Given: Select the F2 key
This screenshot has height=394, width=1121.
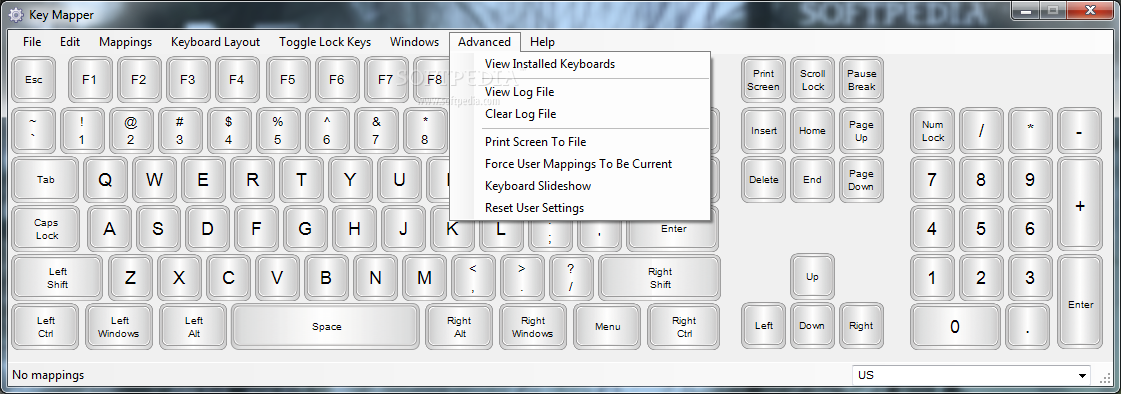Looking at the screenshot, I should click(139, 80).
